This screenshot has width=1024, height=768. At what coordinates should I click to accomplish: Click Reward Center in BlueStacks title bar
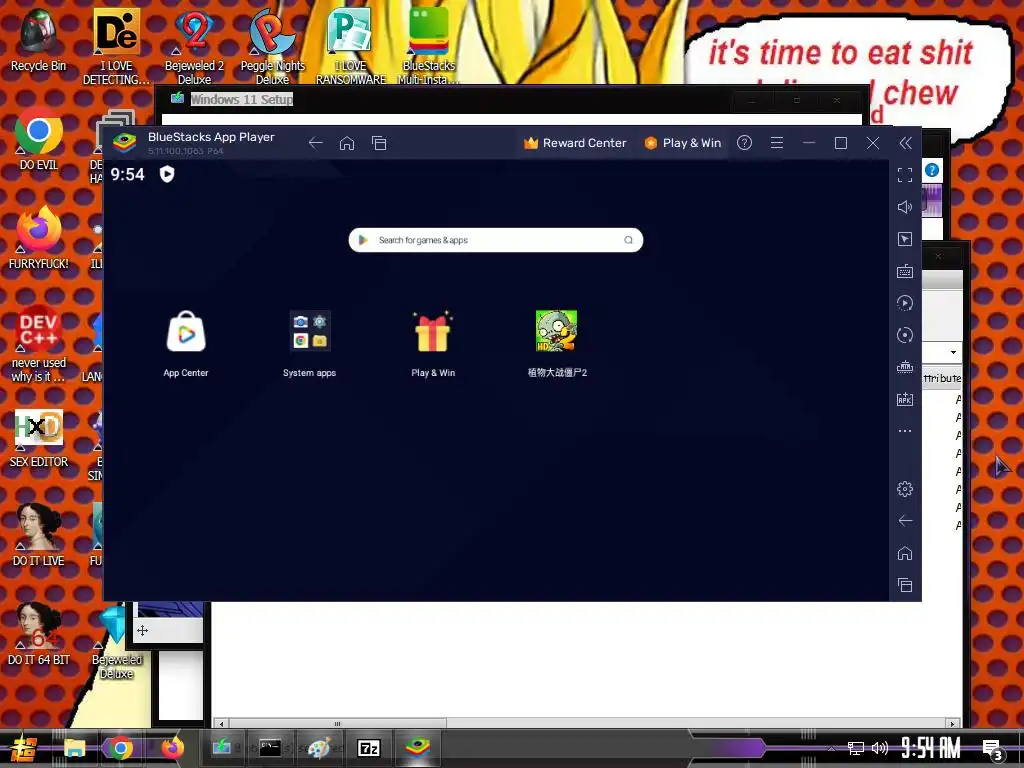coord(575,143)
